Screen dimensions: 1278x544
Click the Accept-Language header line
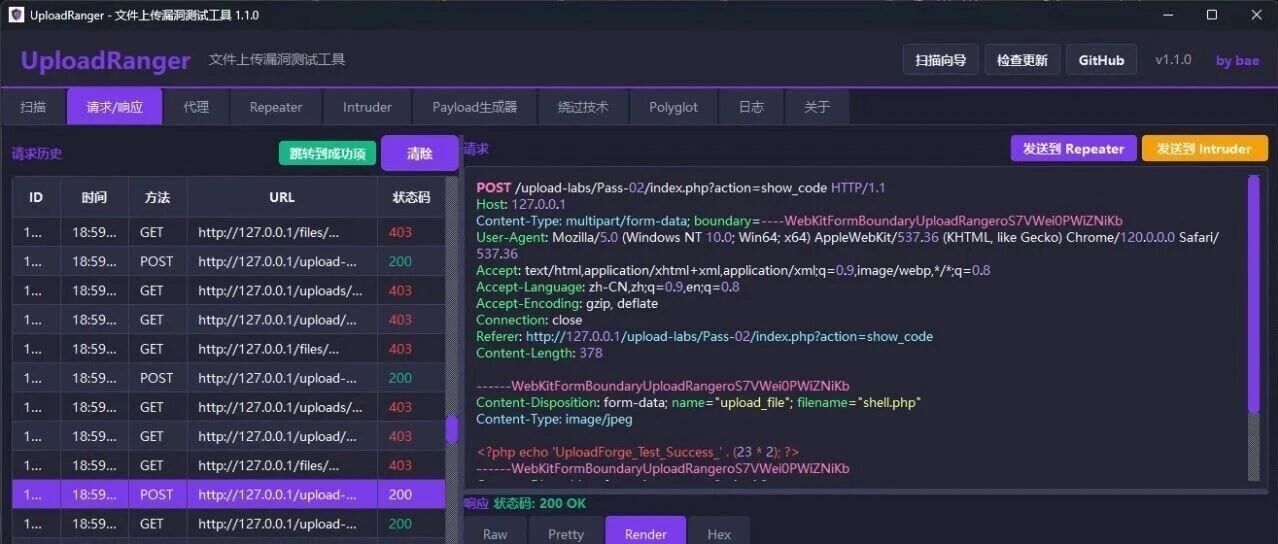pyautogui.click(x=608, y=287)
